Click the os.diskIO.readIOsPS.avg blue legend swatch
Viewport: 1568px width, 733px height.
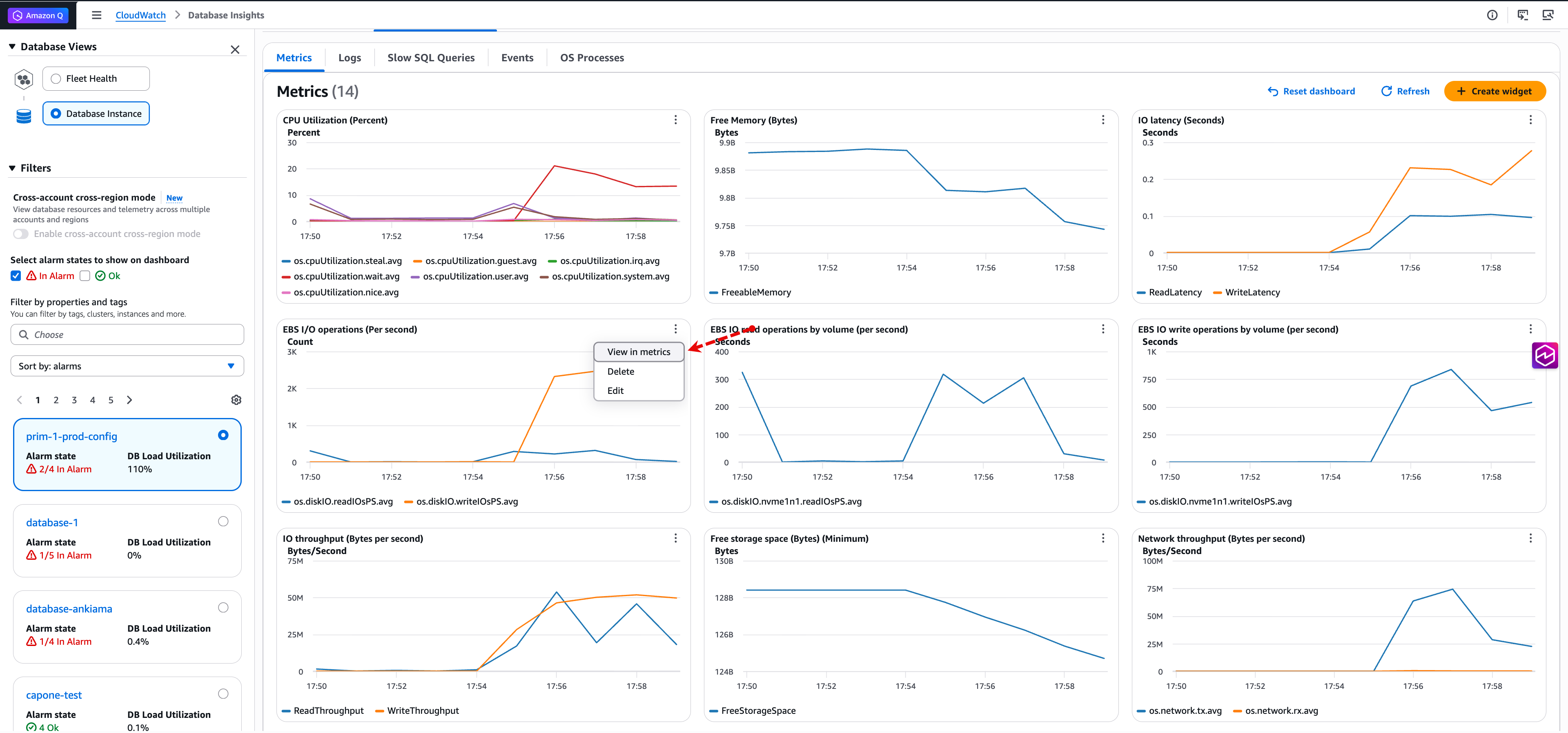[x=286, y=502]
